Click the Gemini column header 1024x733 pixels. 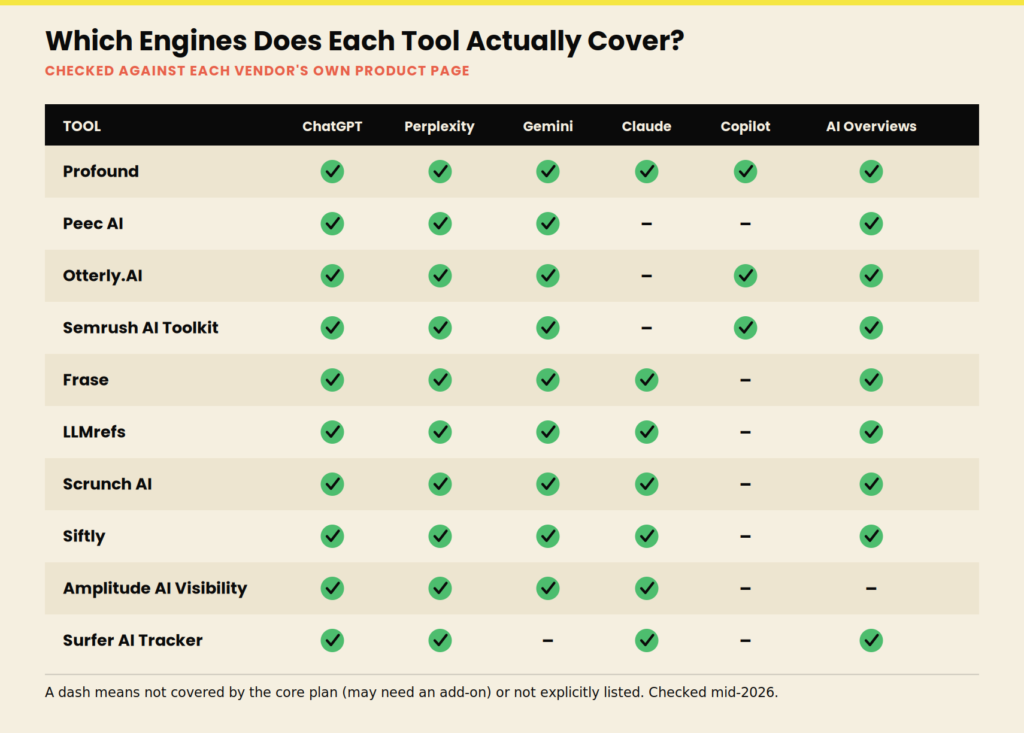[547, 126]
